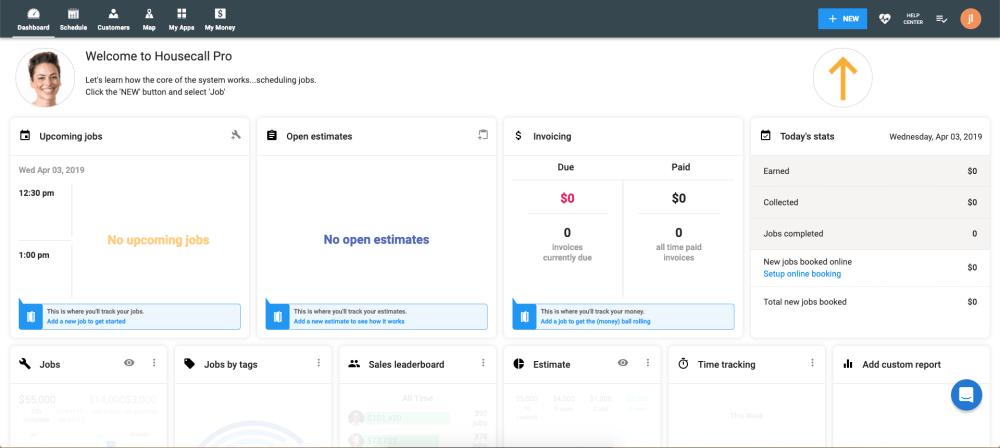Open the orange user avatar menu
This screenshot has width=1000, height=448.
point(970,19)
